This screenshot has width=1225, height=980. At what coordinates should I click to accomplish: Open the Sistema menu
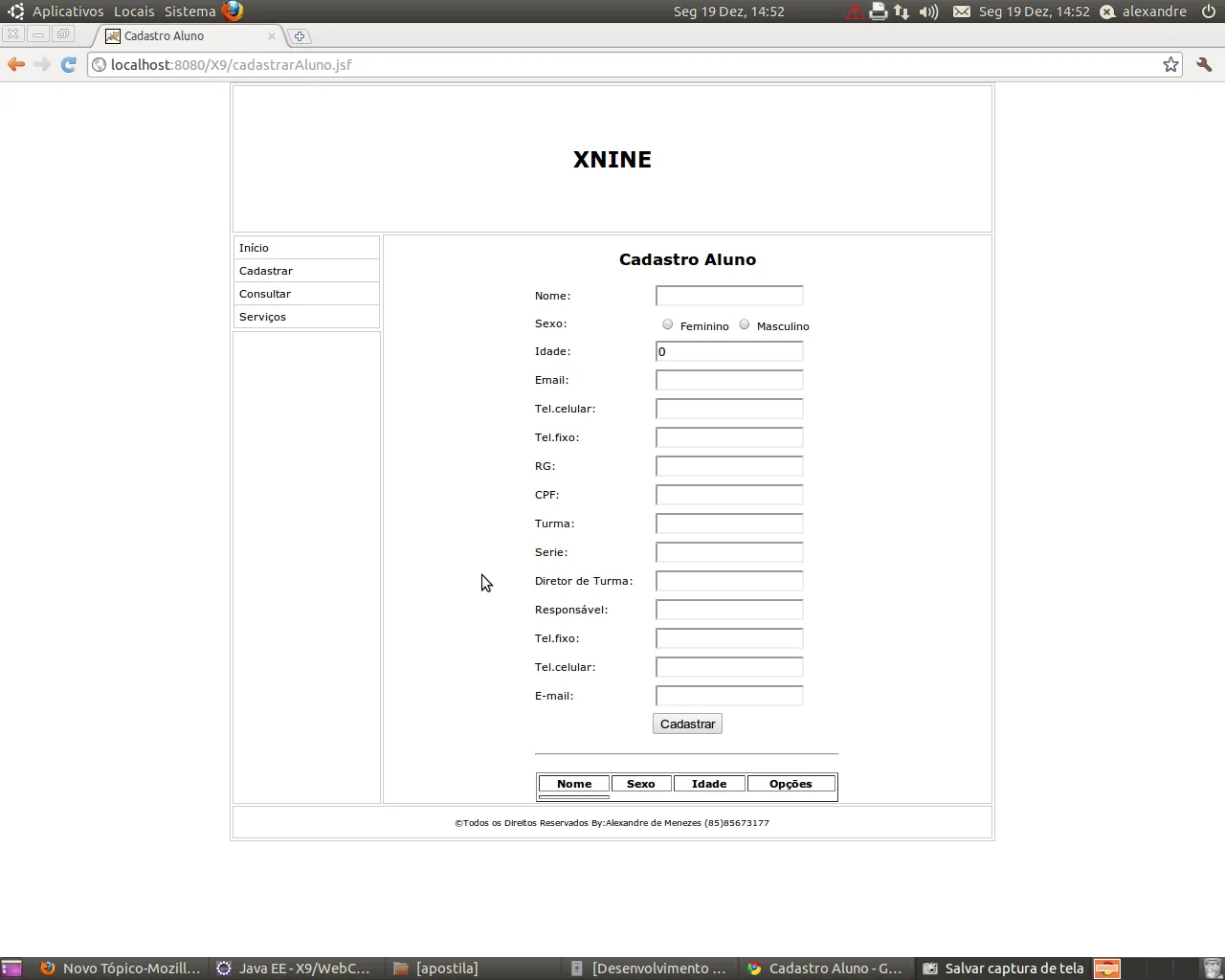[x=189, y=11]
